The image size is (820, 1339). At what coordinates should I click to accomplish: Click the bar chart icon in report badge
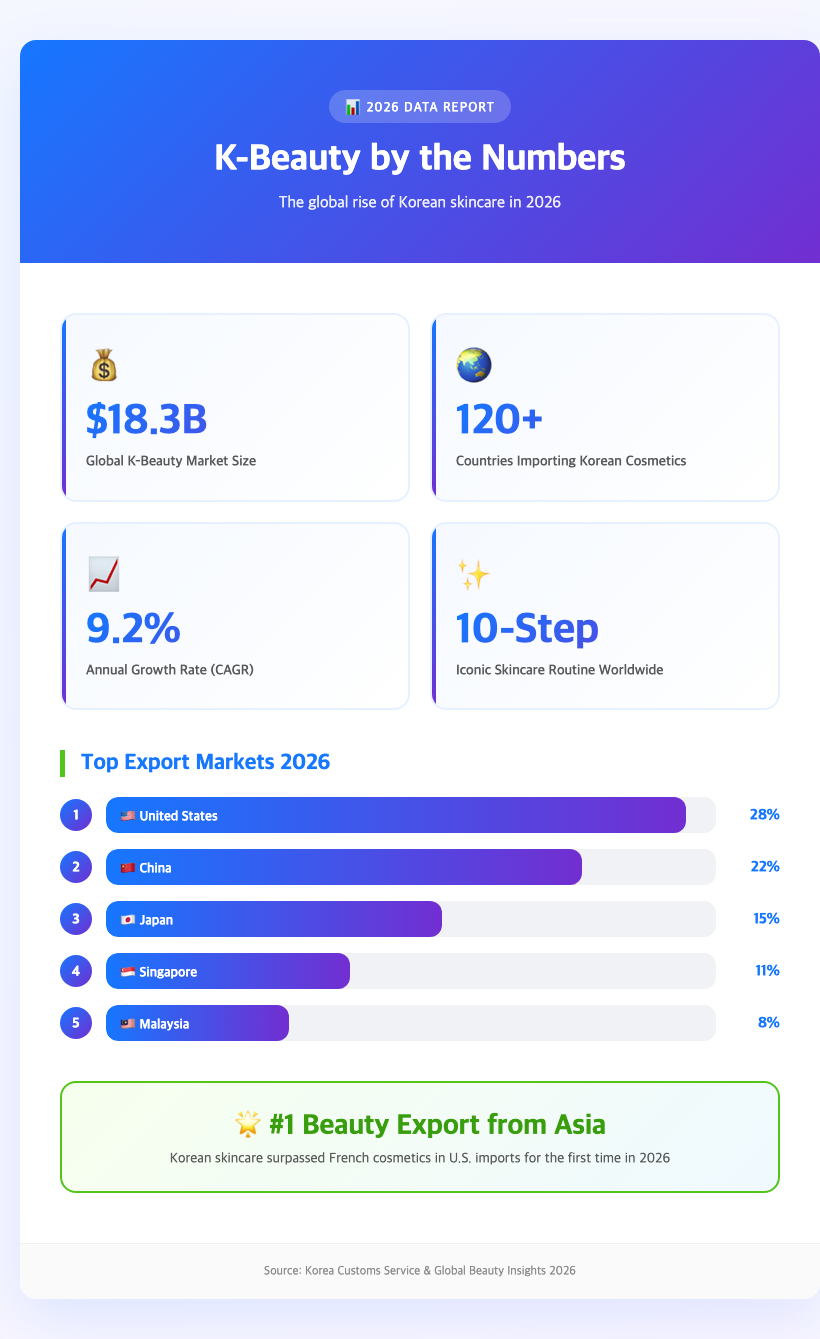coord(352,107)
